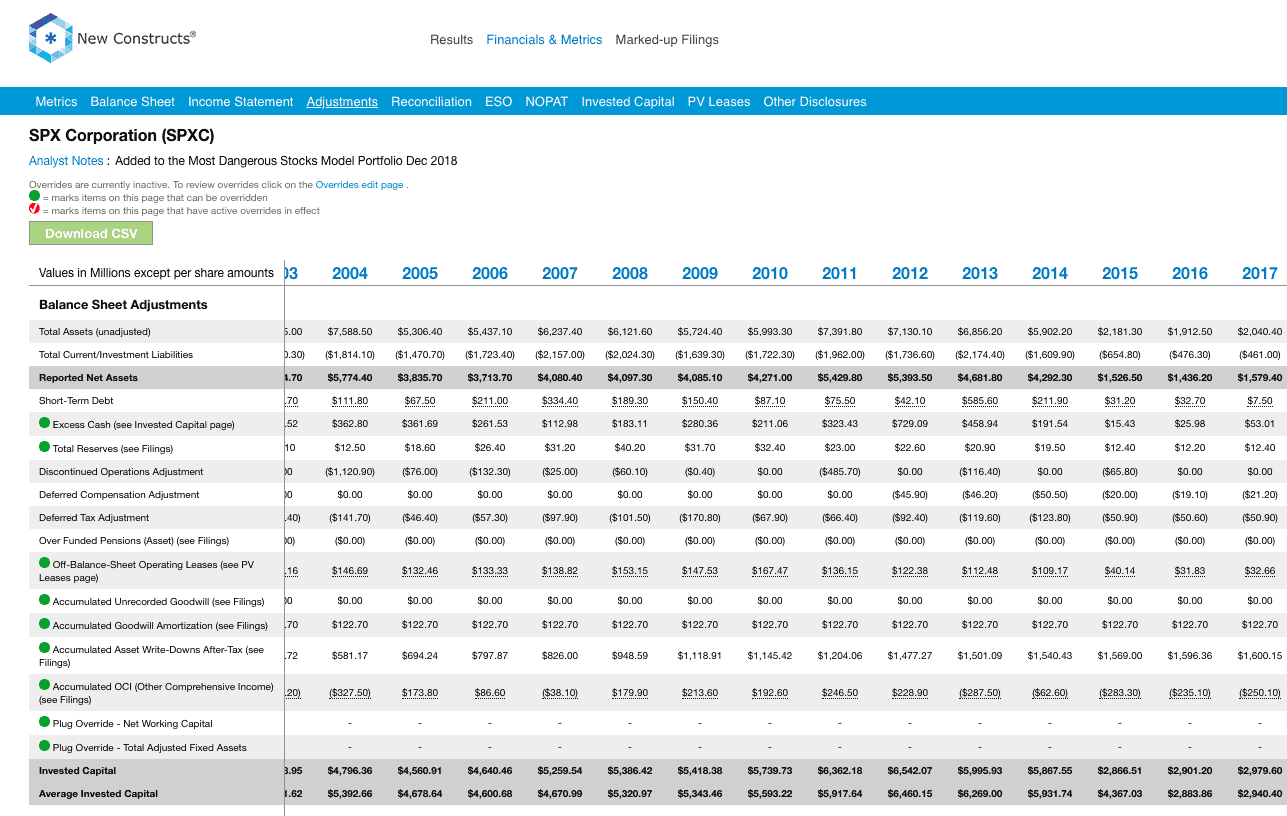Click green dot for Accumulated OCI row
Screen dimensions: 1287x816
pyautogui.click(x=45, y=685)
